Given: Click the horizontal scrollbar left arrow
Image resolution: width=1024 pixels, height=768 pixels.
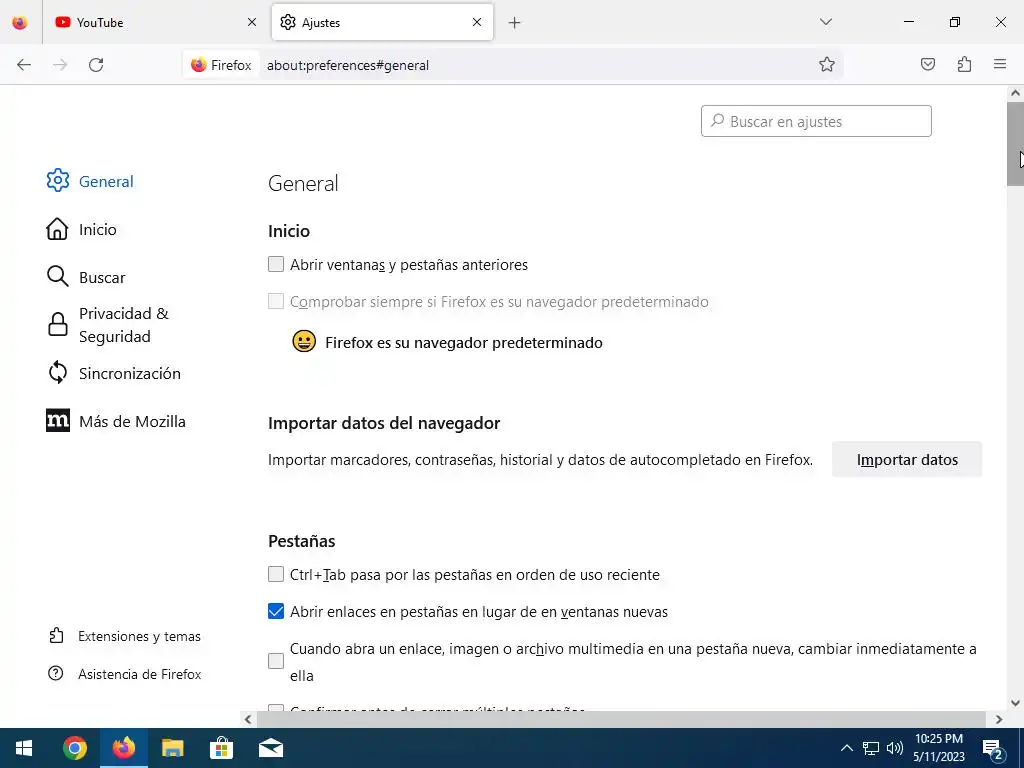Looking at the screenshot, I should click(248, 719).
